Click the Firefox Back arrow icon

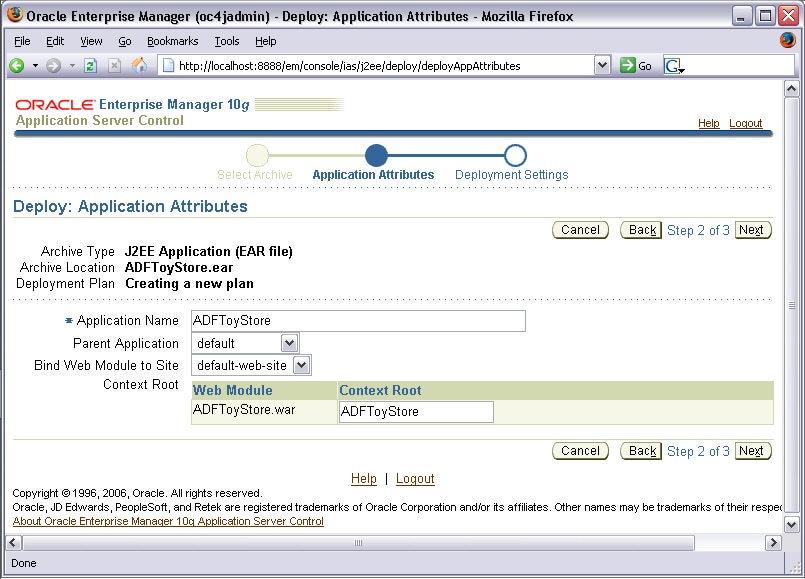click(x=17, y=66)
